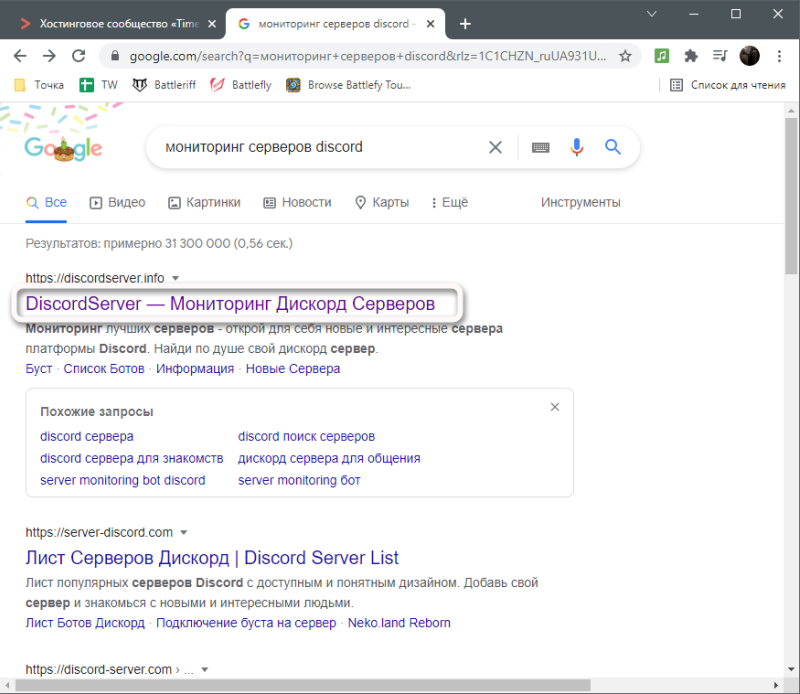Search discord сервера для знакомств
This screenshot has width=800, height=694.
click(132, 459)
